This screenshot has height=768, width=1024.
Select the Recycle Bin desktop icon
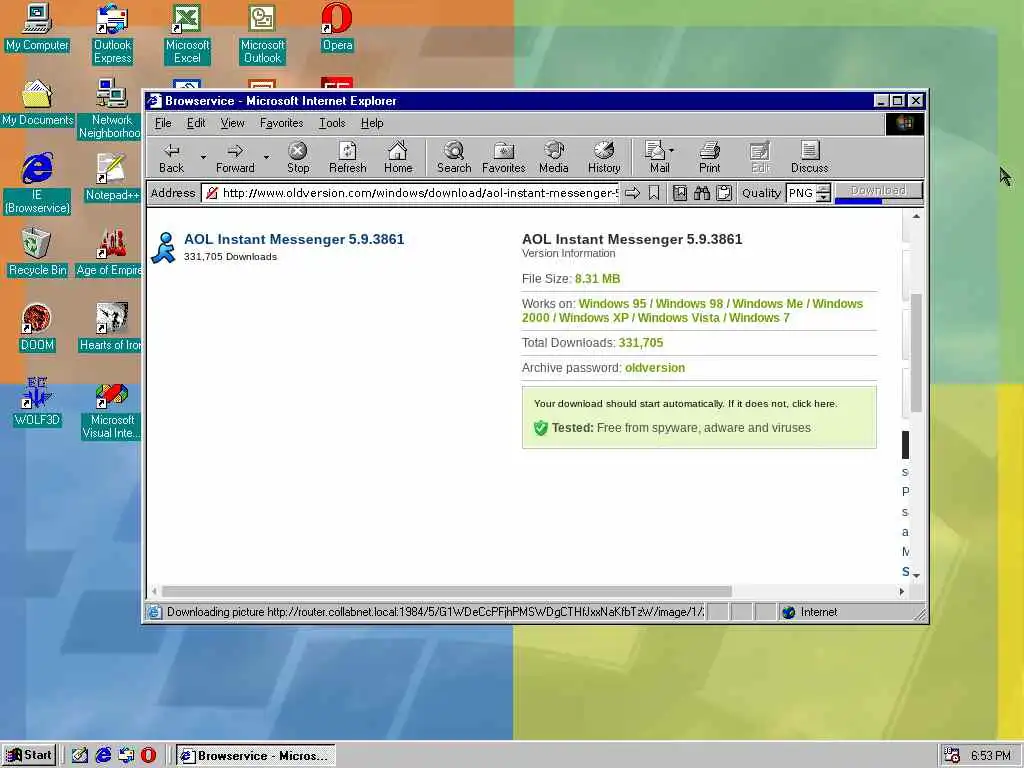(37, 252)
